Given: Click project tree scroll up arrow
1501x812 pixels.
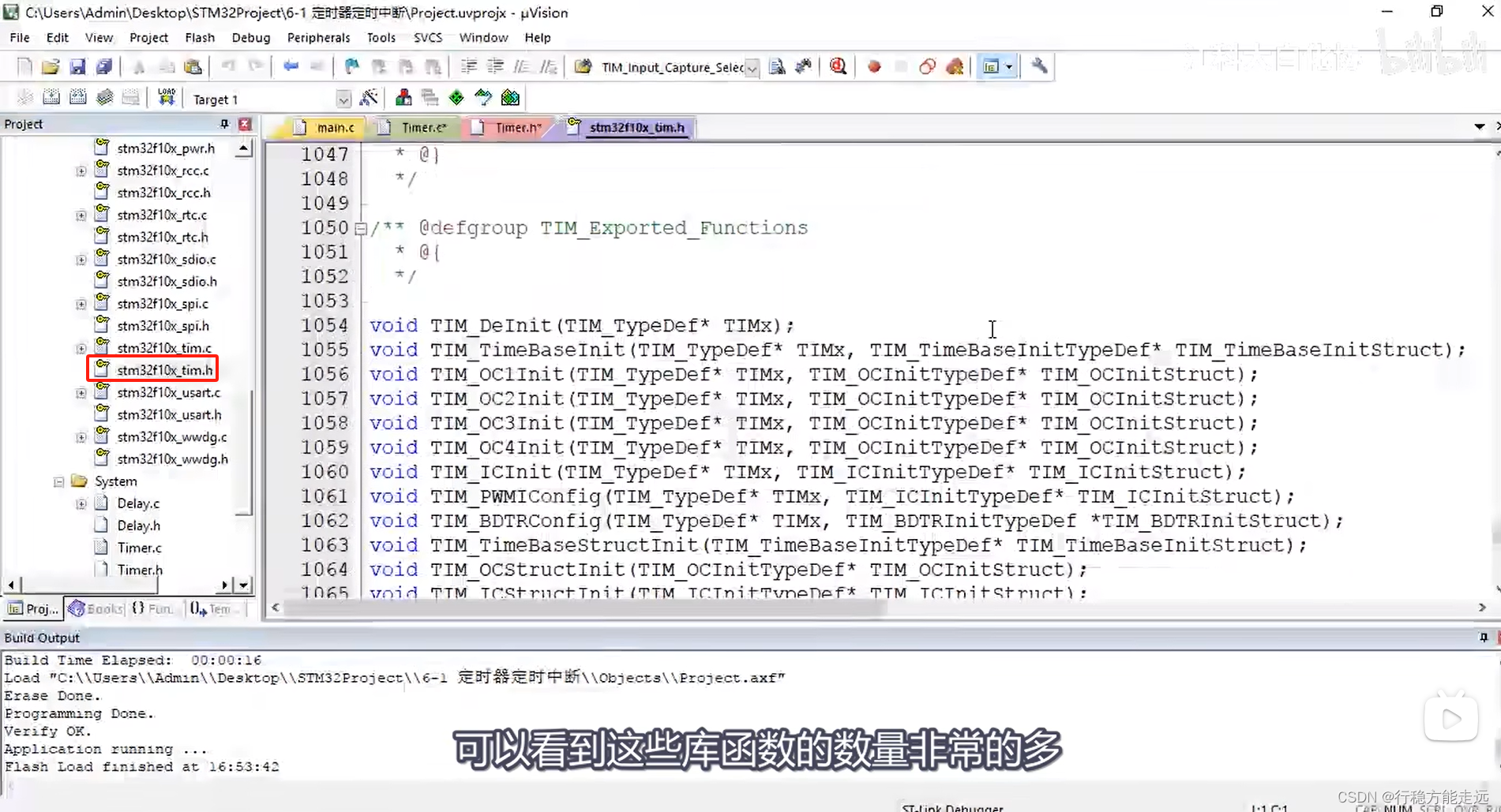Looking at the screenshot, I should [244, 148].
